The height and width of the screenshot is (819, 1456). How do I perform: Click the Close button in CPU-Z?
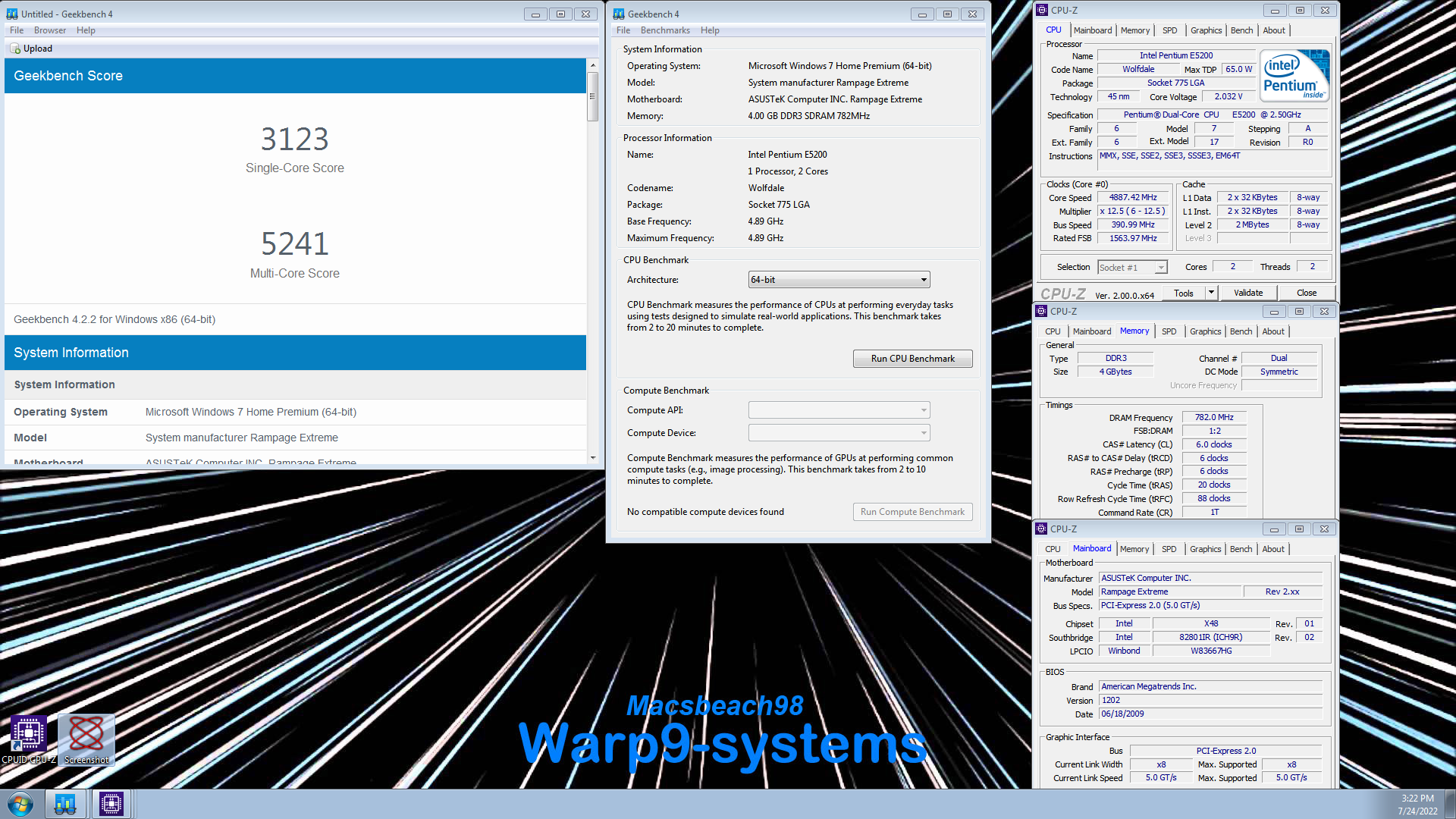(1307, 293)
